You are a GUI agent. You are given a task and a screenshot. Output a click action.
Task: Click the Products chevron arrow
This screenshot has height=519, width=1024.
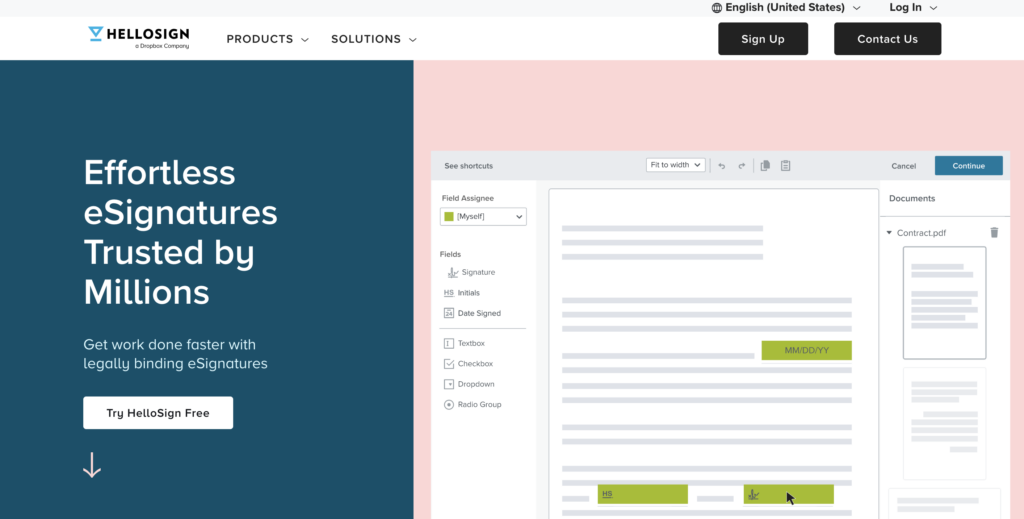pos(304,40)
